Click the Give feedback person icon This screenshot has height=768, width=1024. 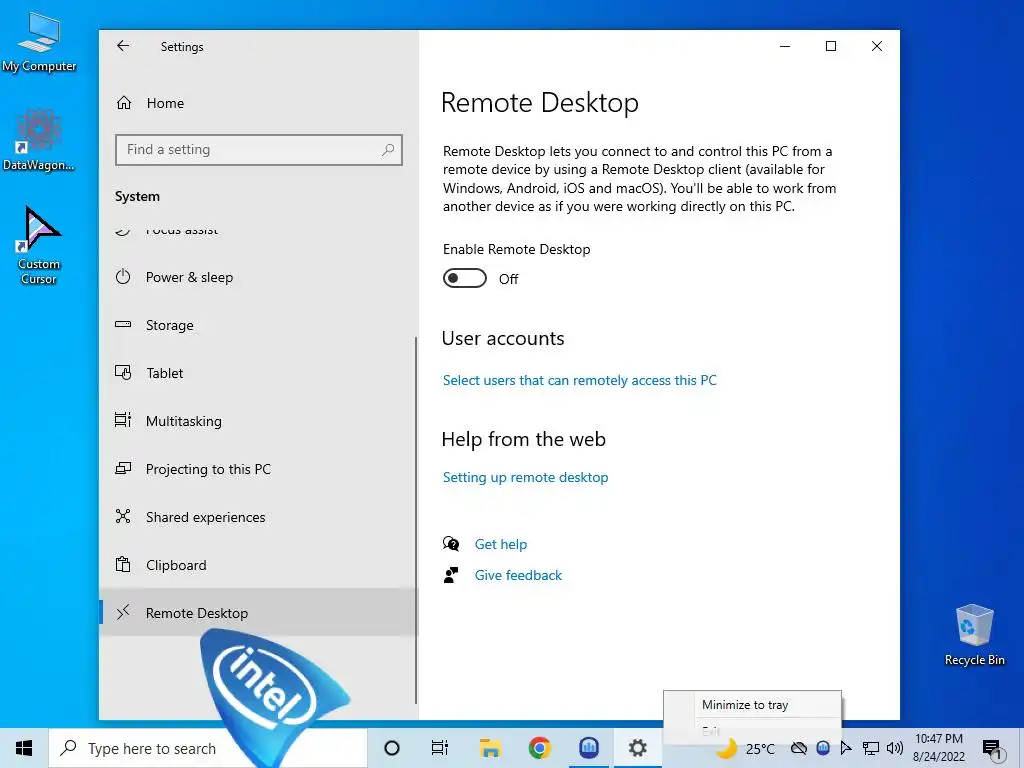[451, 575]
